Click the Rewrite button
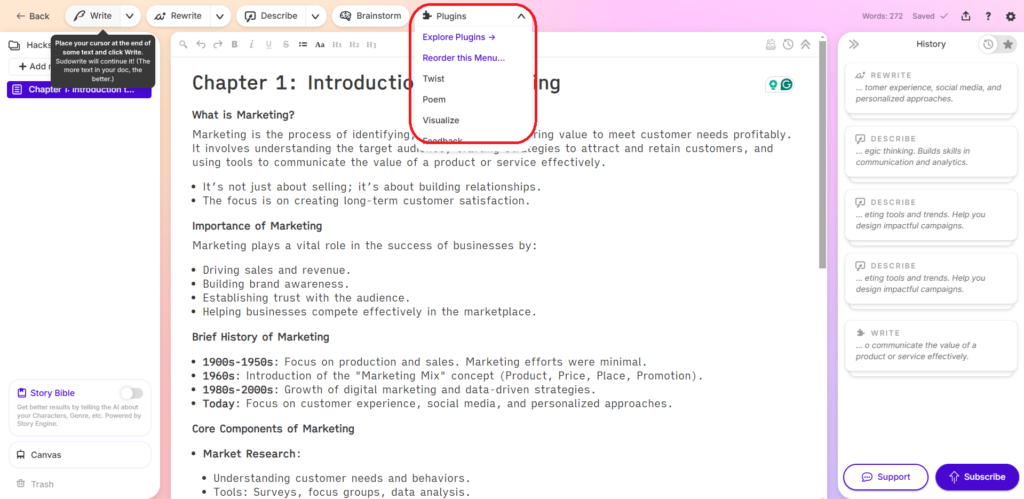The width and height of the screenshot is (1024, 499). click(180, 16)
